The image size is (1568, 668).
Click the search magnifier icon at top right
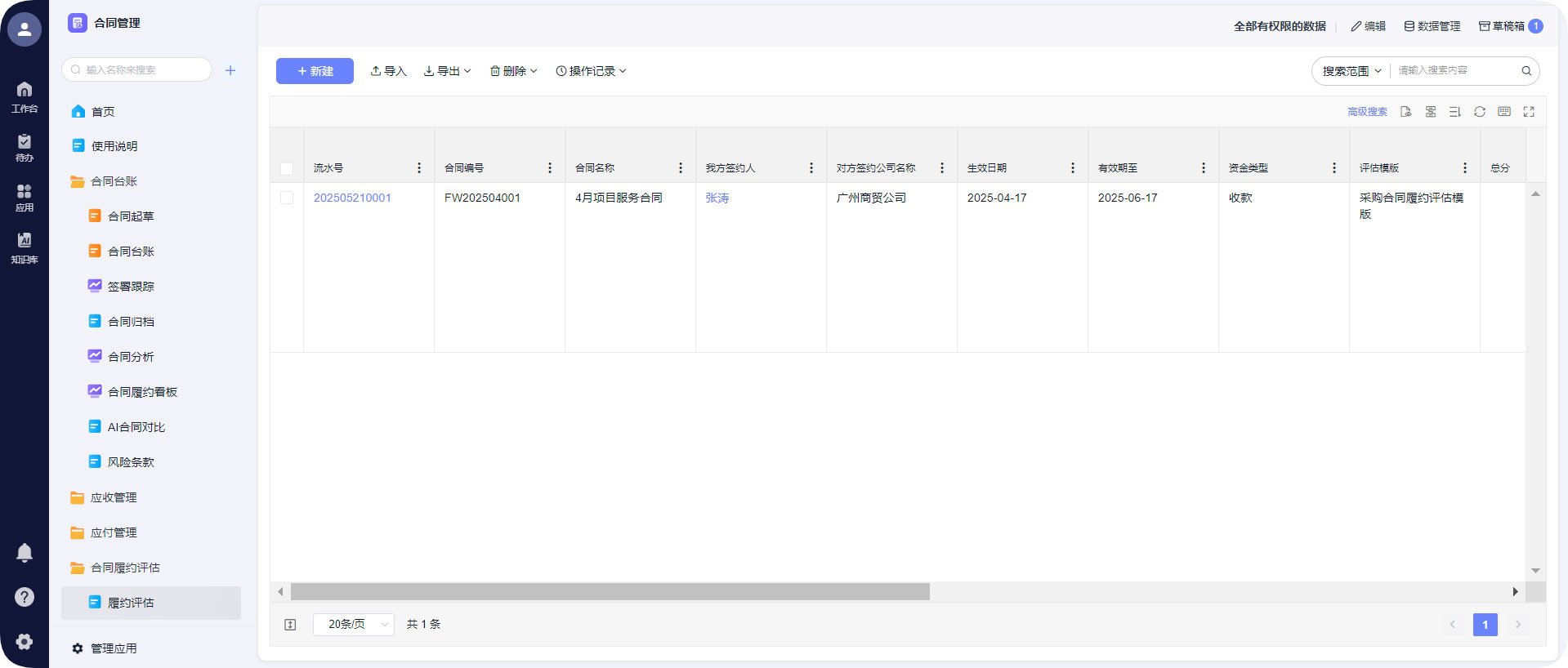click(x=1526, y=71)
